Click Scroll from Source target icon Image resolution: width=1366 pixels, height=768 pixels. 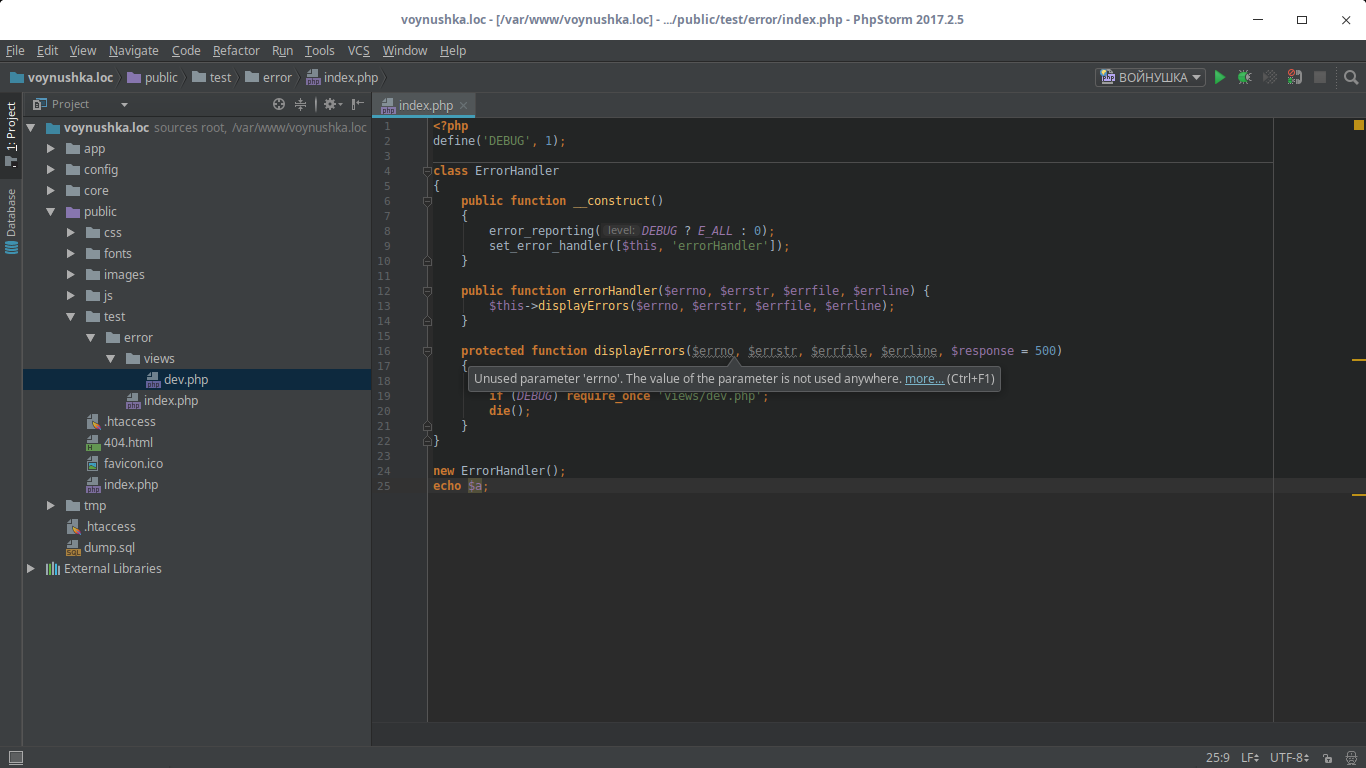(279, 104)
